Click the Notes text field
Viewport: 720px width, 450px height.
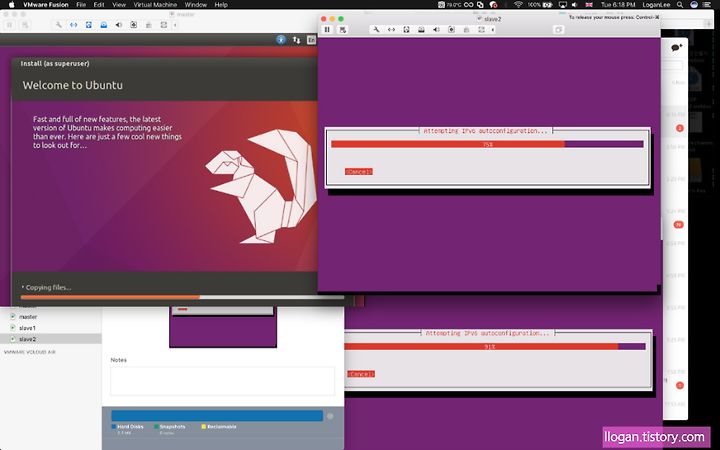point(222,381)
